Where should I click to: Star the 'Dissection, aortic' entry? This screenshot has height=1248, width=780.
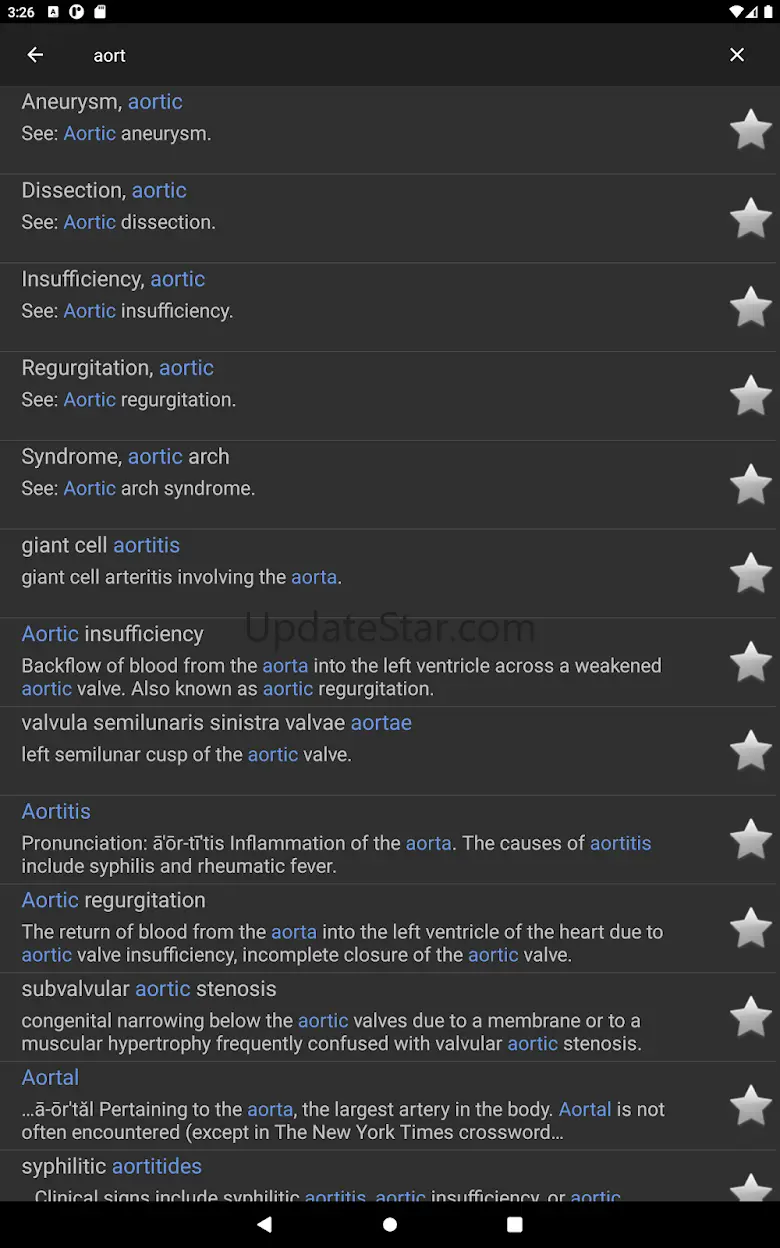pos(750,218)
